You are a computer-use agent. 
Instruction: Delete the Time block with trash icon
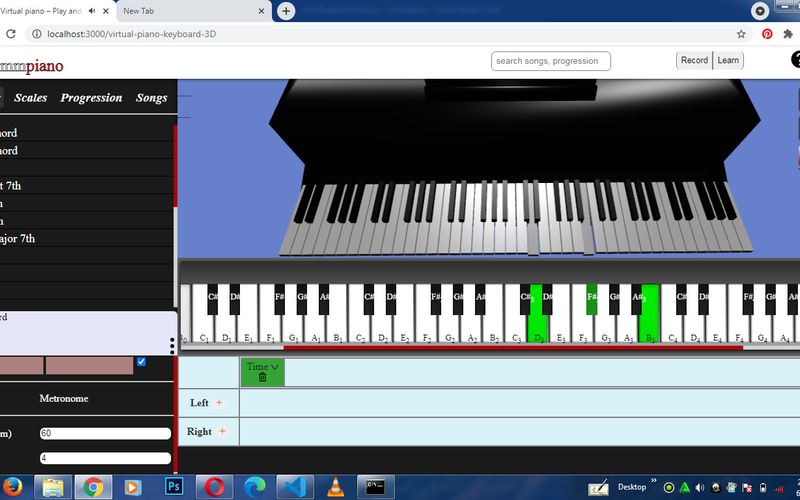click(262, 378)
